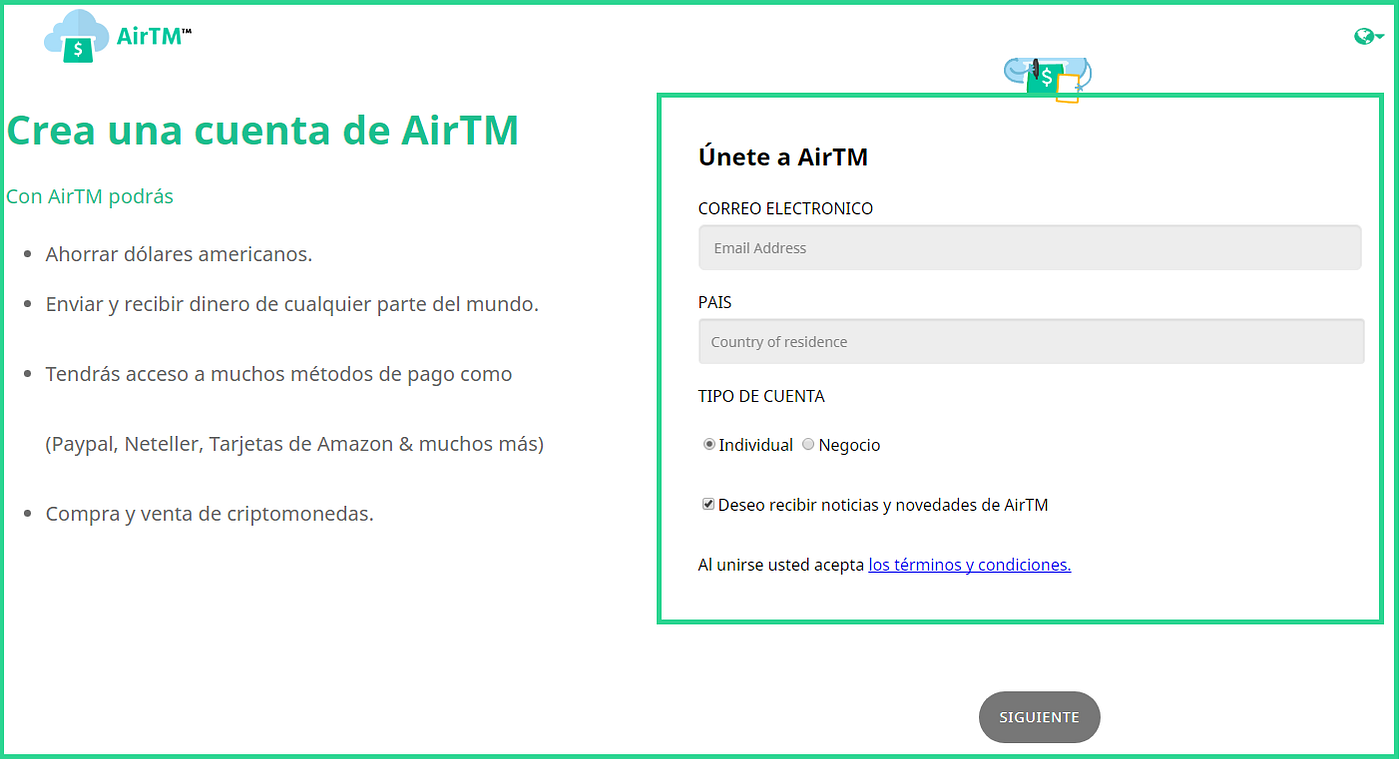The width and height of the screenshot is (1400, 759).
Task: Click the AirTM brand name text
Action: pos(154,36)
